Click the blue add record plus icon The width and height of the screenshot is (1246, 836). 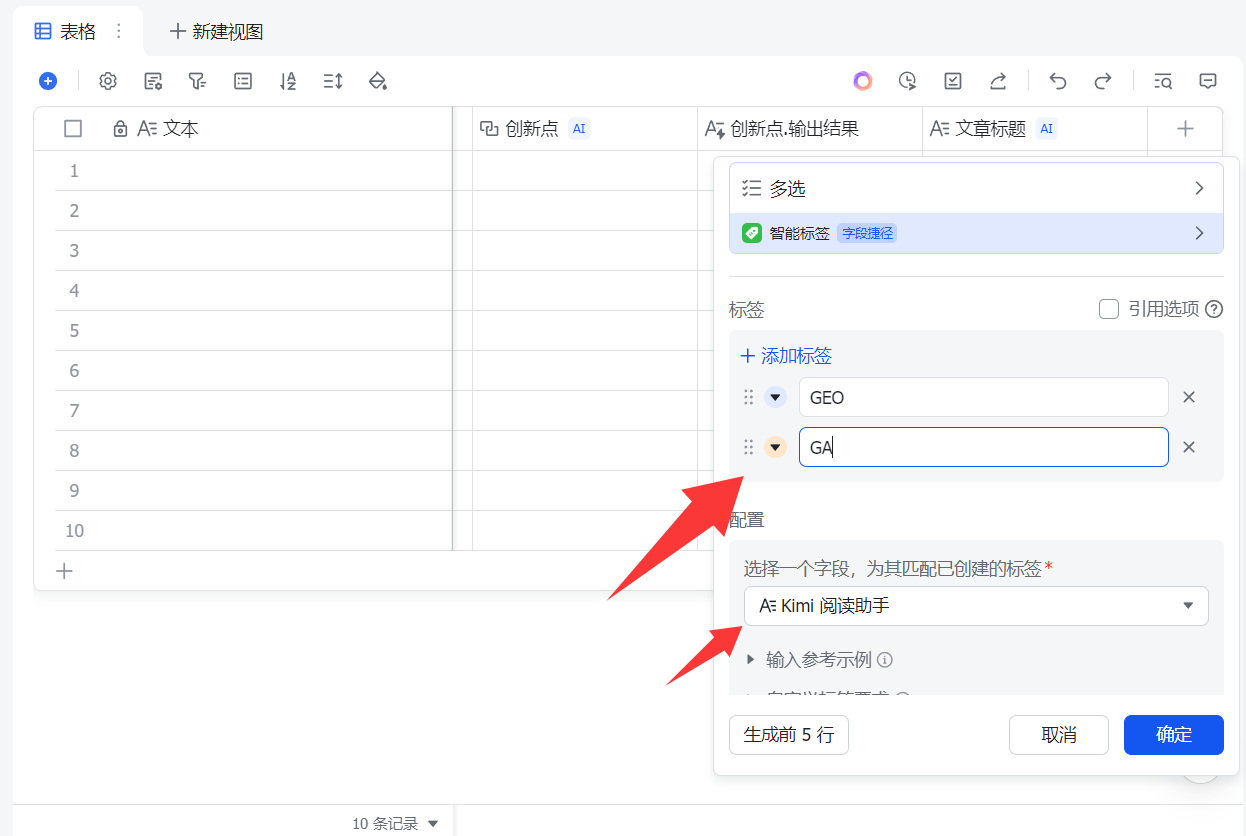[x=48, y=81]
